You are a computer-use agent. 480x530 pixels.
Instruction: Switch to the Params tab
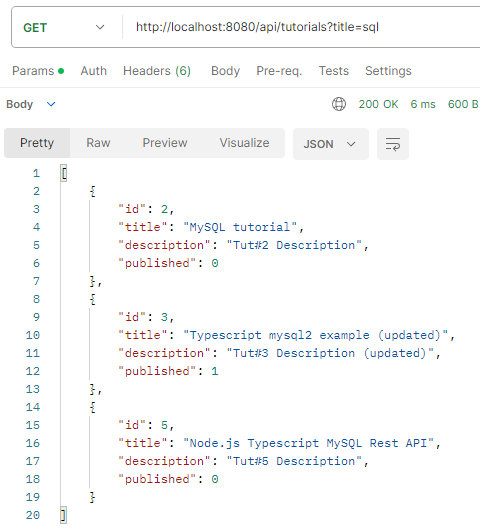38,71
